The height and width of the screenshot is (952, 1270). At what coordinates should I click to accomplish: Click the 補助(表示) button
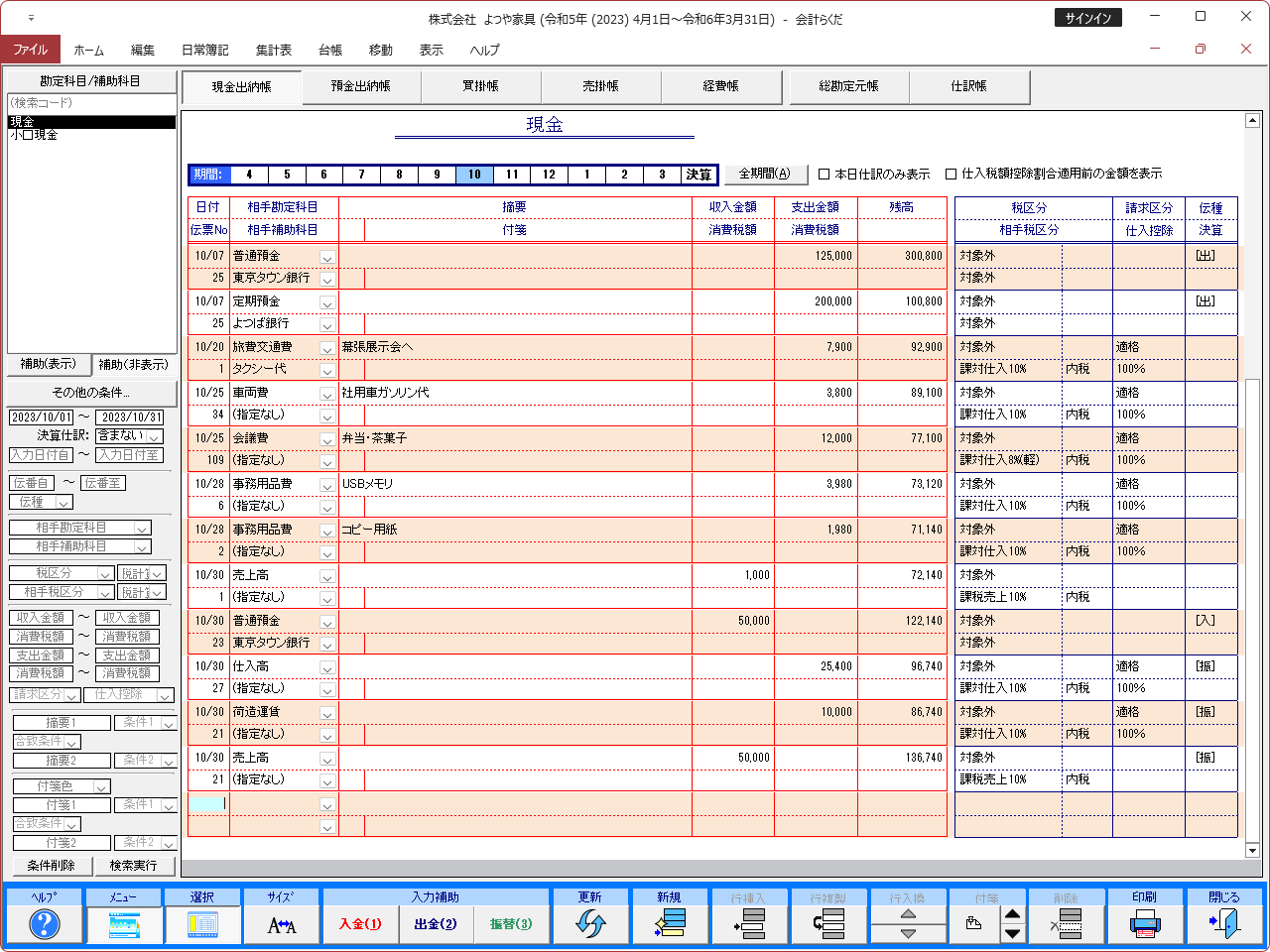49,365
